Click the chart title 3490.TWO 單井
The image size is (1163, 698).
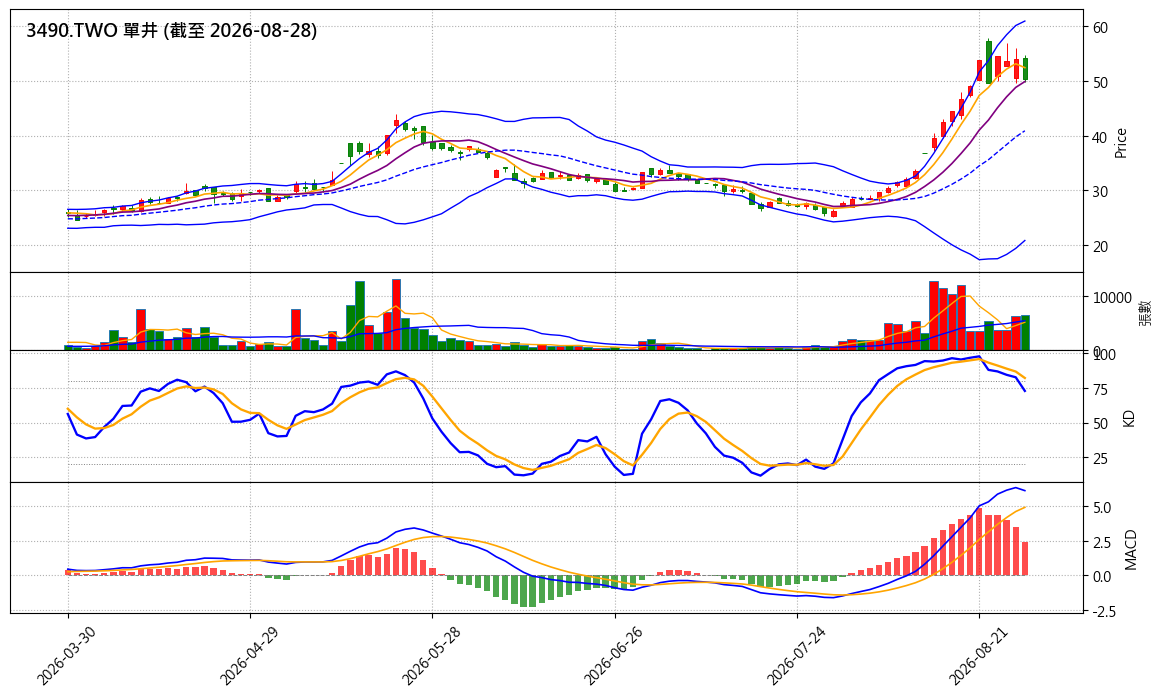171,30
